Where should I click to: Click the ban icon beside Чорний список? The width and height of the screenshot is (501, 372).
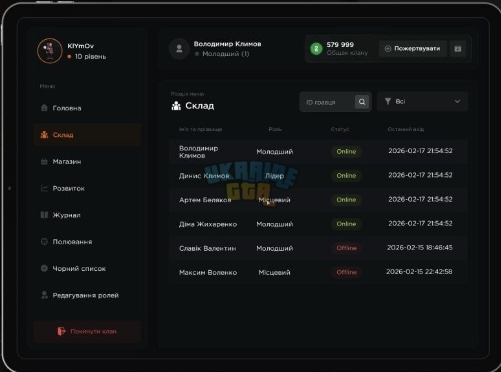pos(44,268)
